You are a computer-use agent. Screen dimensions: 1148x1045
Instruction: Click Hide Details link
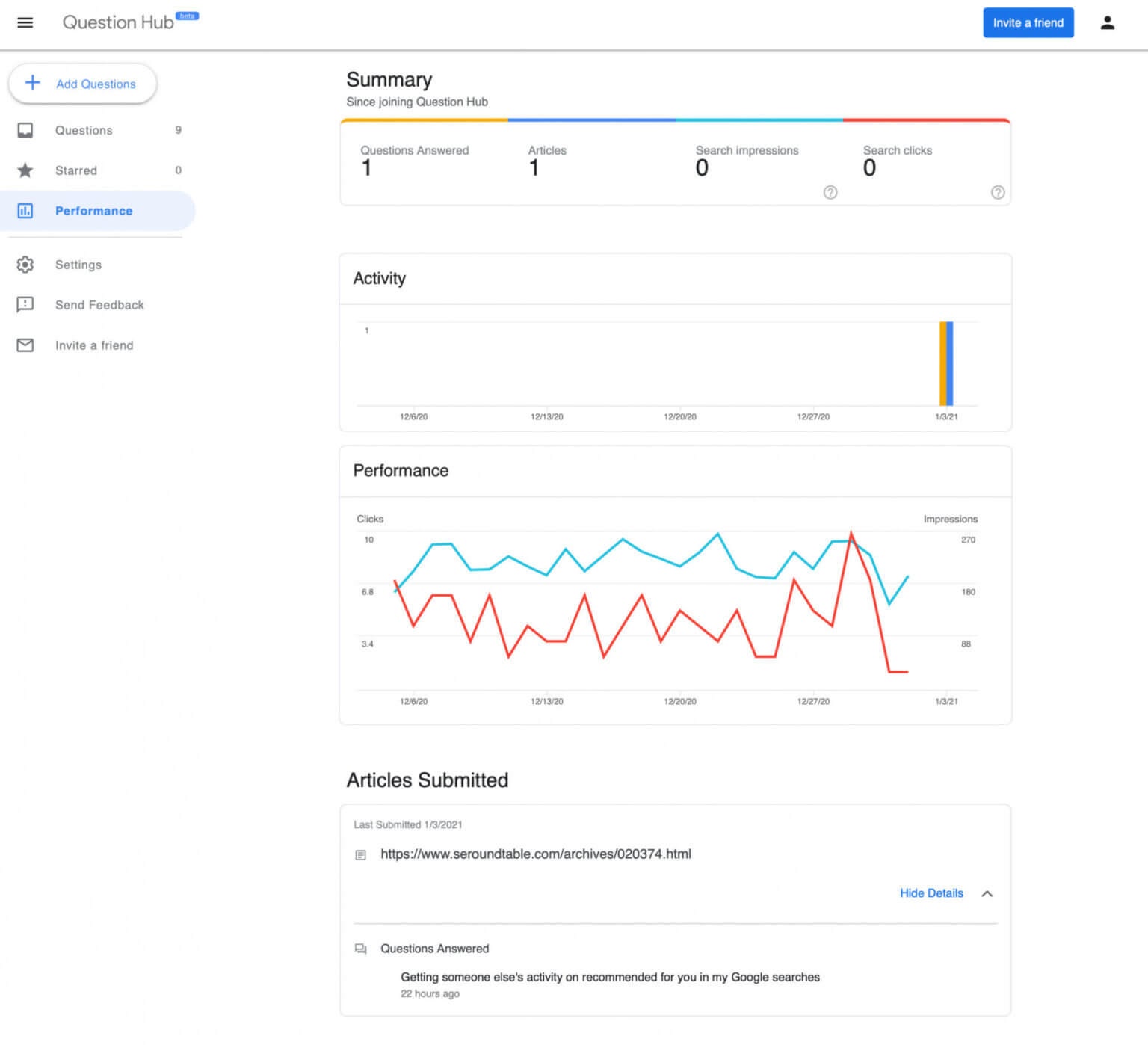[931, 893]
